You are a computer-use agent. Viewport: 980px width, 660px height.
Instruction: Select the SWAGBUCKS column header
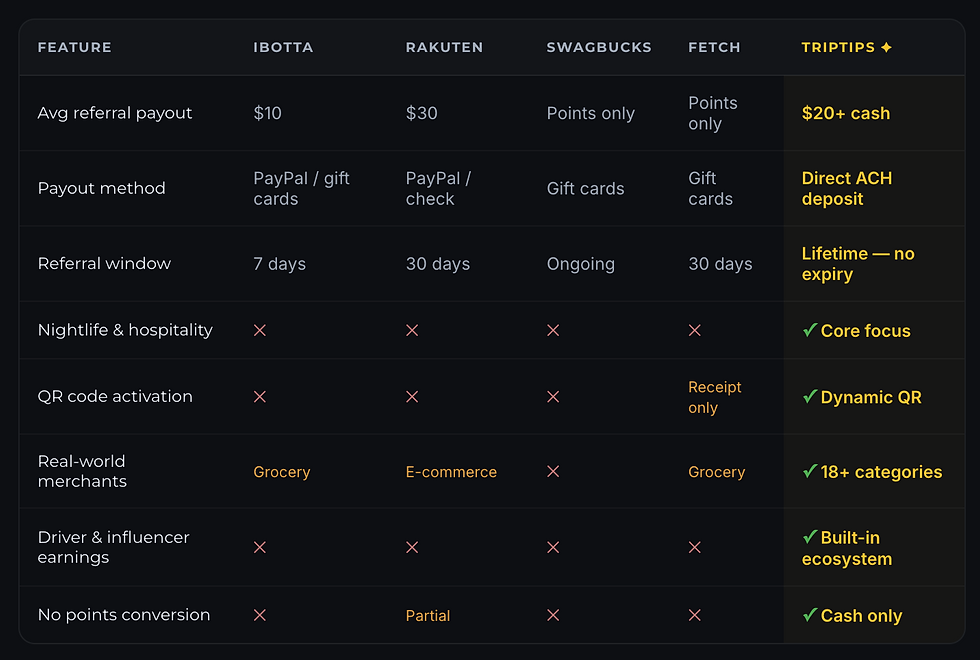coord(599,48)
